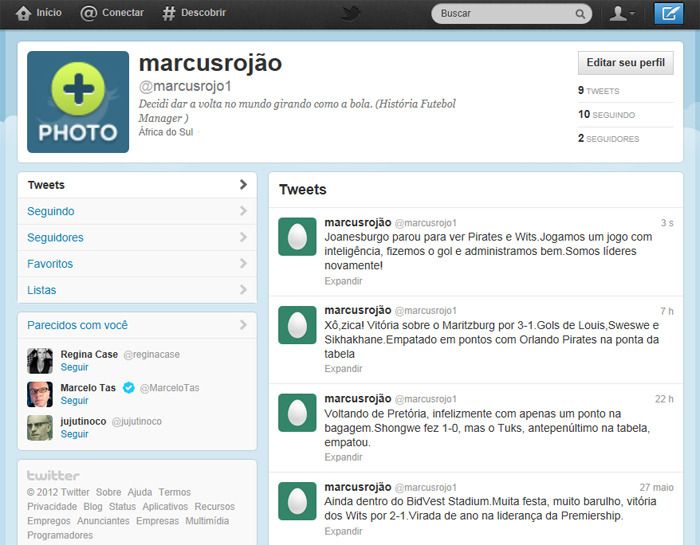Click Marcelo Tas verified badge
Viewport: 700px width, 545px height.
[x=128, y=388]
